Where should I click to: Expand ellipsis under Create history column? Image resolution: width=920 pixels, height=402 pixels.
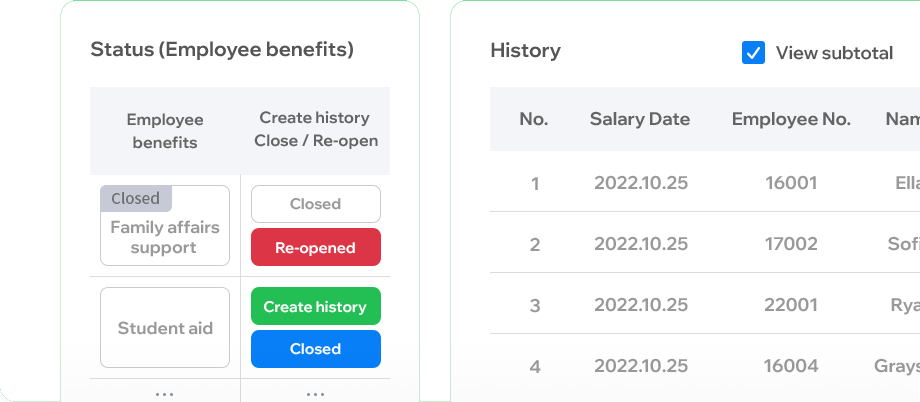(x=316, y=394)
